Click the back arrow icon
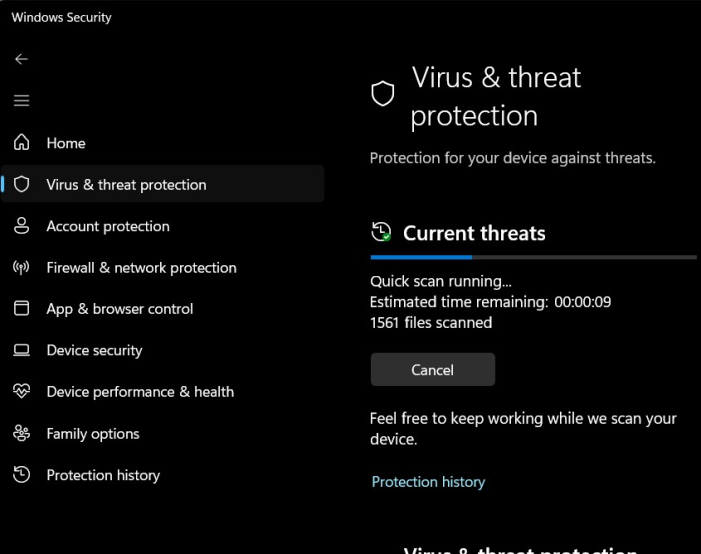The height and width of the screenshot is (554, 701). pos(21,59)
